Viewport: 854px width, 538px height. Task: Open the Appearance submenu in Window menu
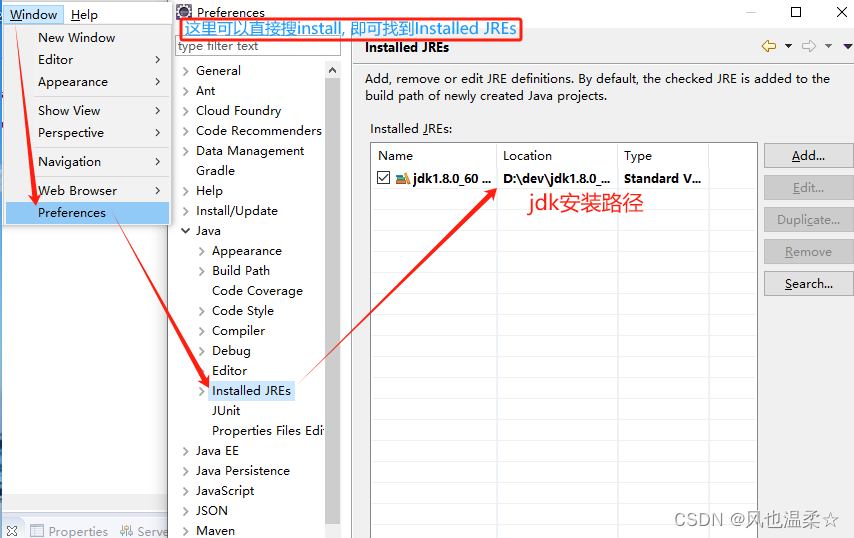coord(88,82)
